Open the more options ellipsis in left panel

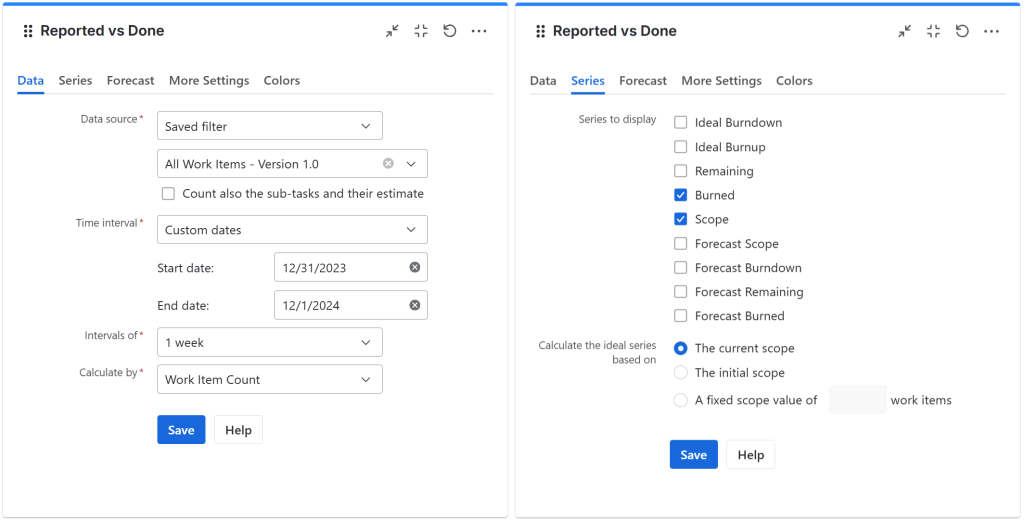tap(479, 31)
